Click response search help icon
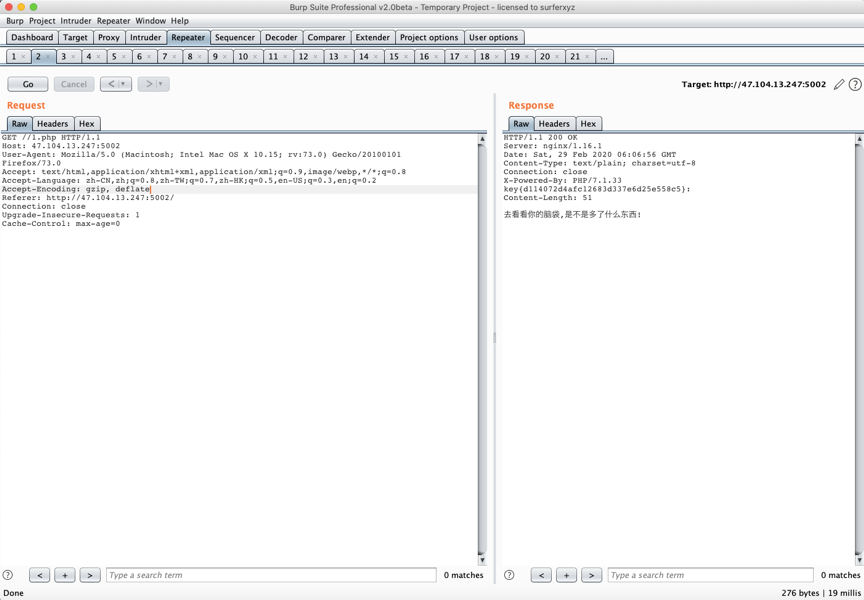 pos(509,575)
